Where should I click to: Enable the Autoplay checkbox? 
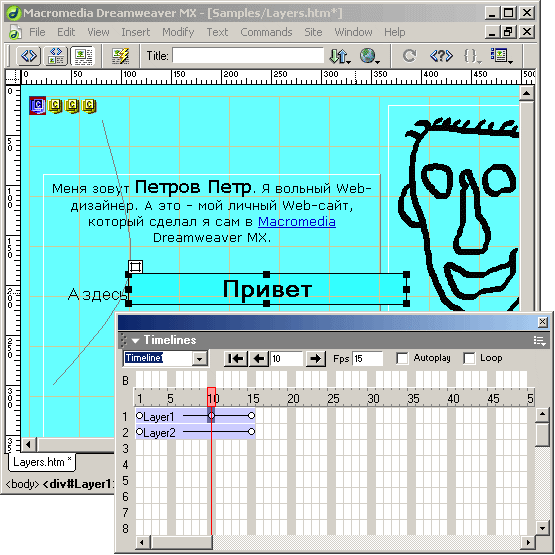pyautogui.click(x=402, y=358)
